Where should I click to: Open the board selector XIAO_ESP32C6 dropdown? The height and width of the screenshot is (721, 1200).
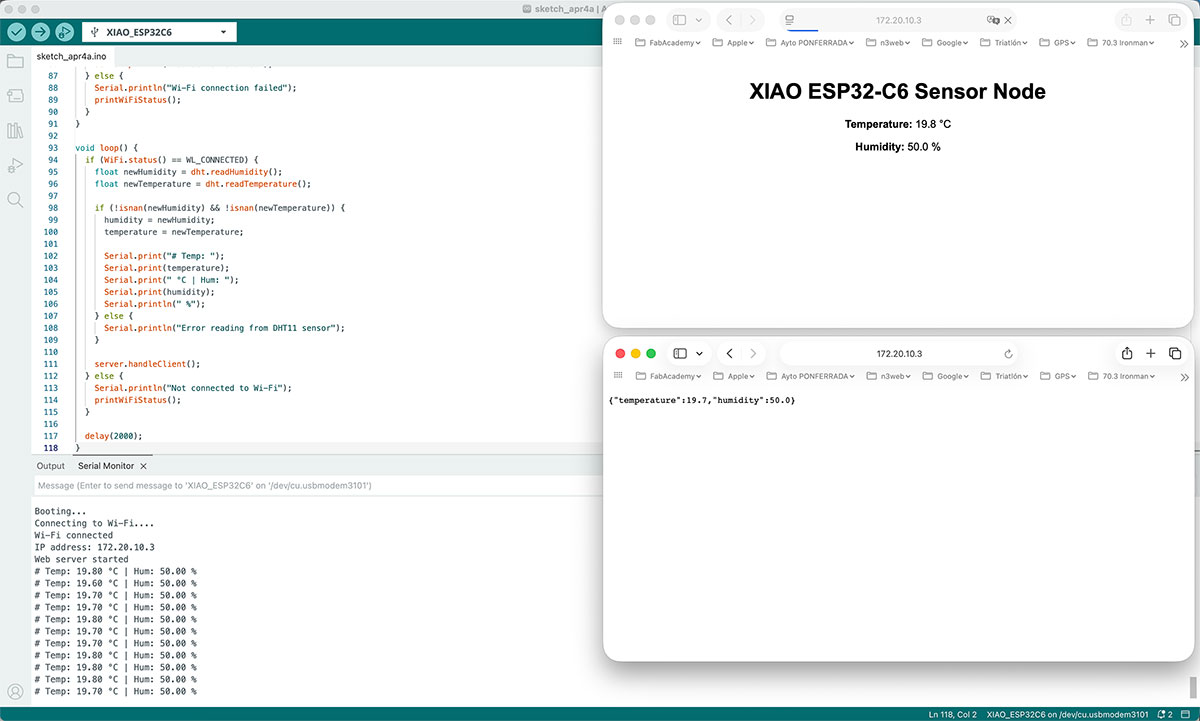(159, 32)
